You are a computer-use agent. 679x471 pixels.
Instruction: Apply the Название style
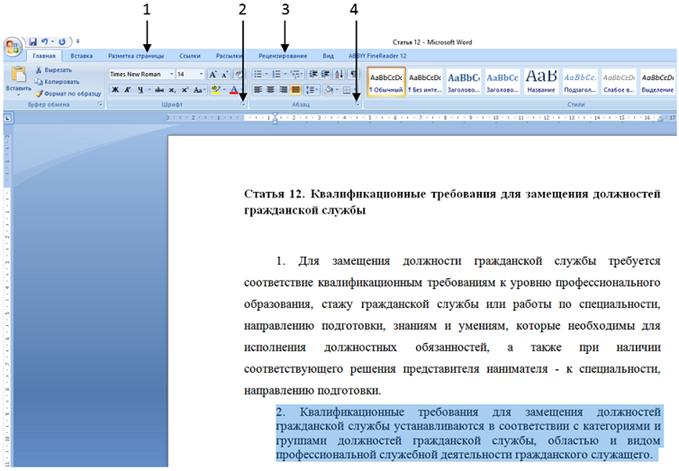tap(541, 82)
